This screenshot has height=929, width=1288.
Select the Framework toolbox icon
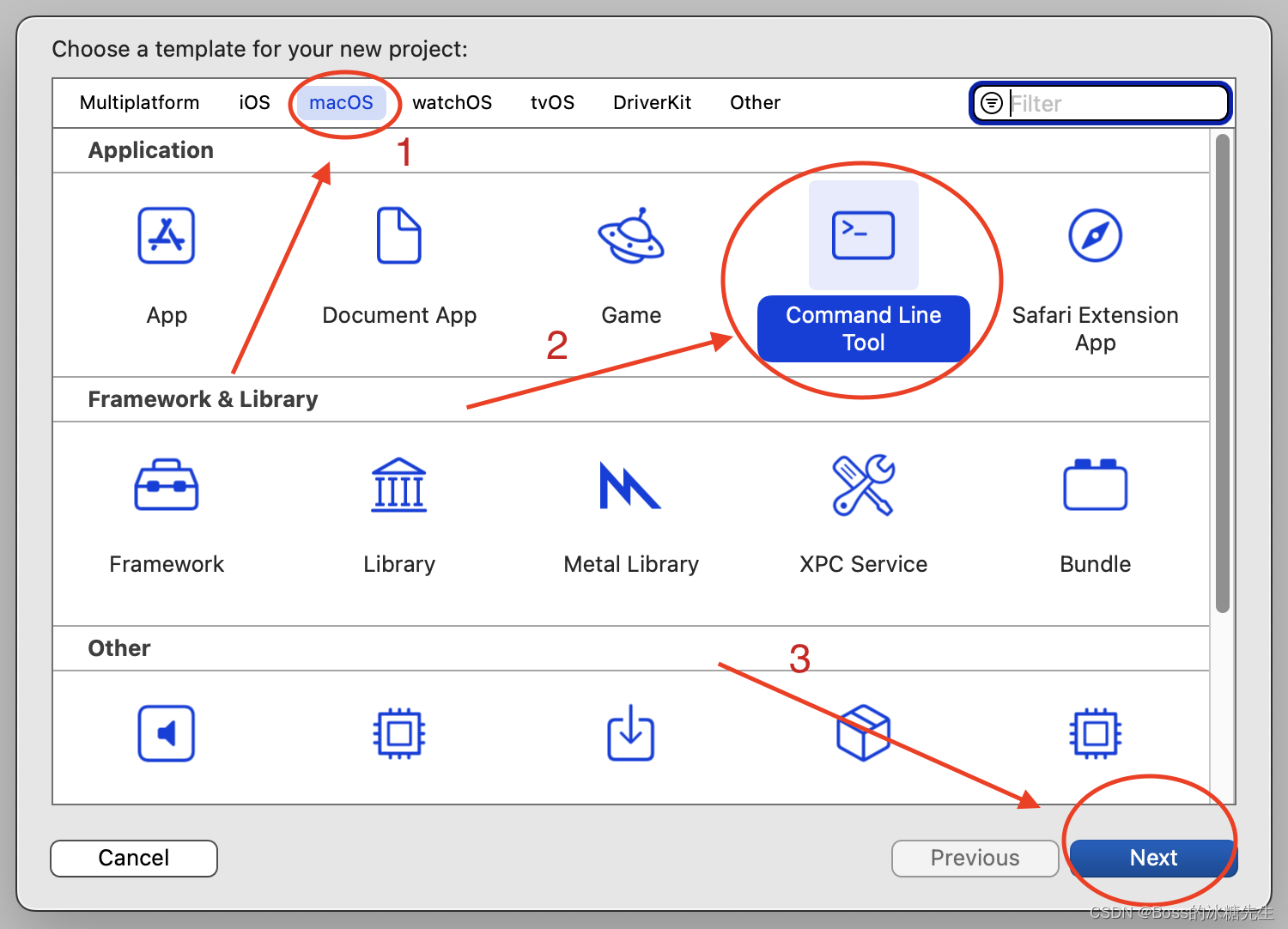(167, 485)
